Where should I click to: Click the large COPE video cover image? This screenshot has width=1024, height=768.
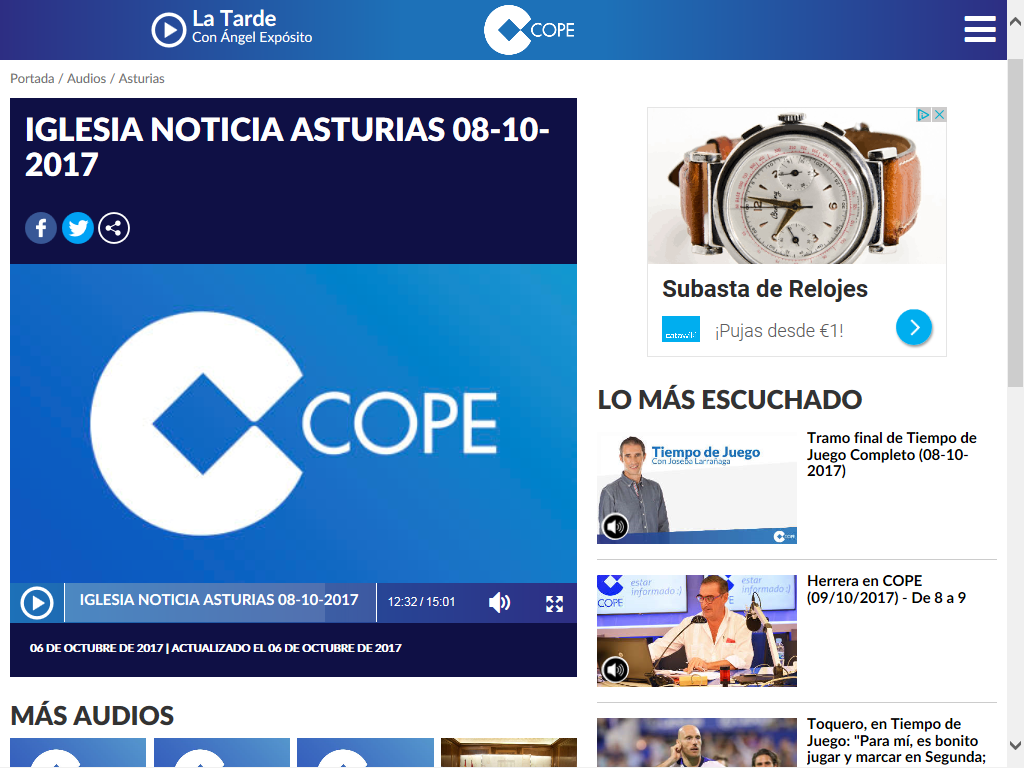(x=293, y=423)
